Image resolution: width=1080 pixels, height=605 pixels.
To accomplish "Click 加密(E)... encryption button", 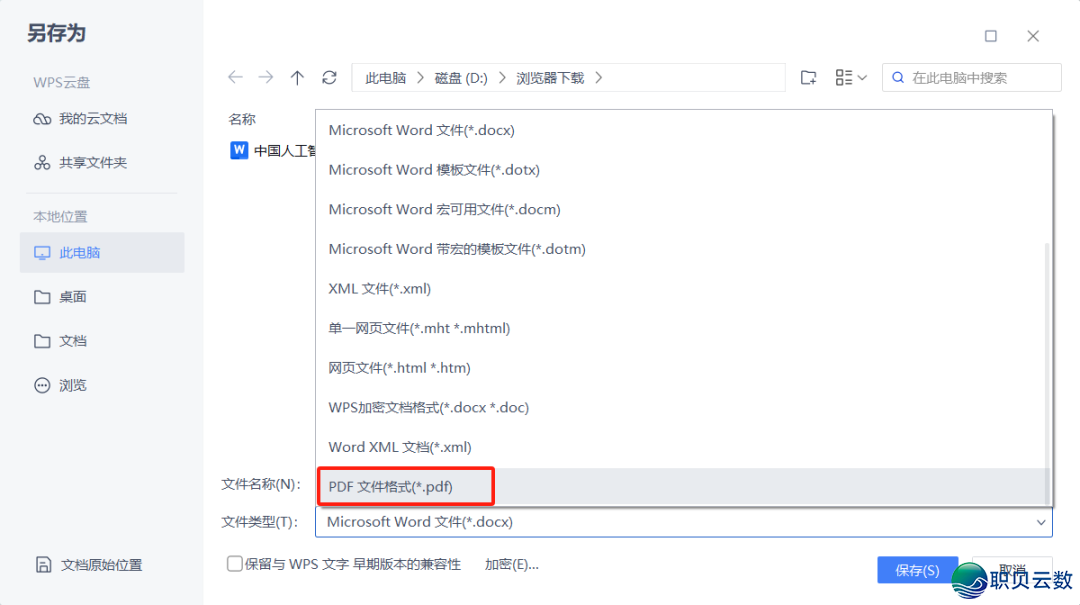I will 511,564.
